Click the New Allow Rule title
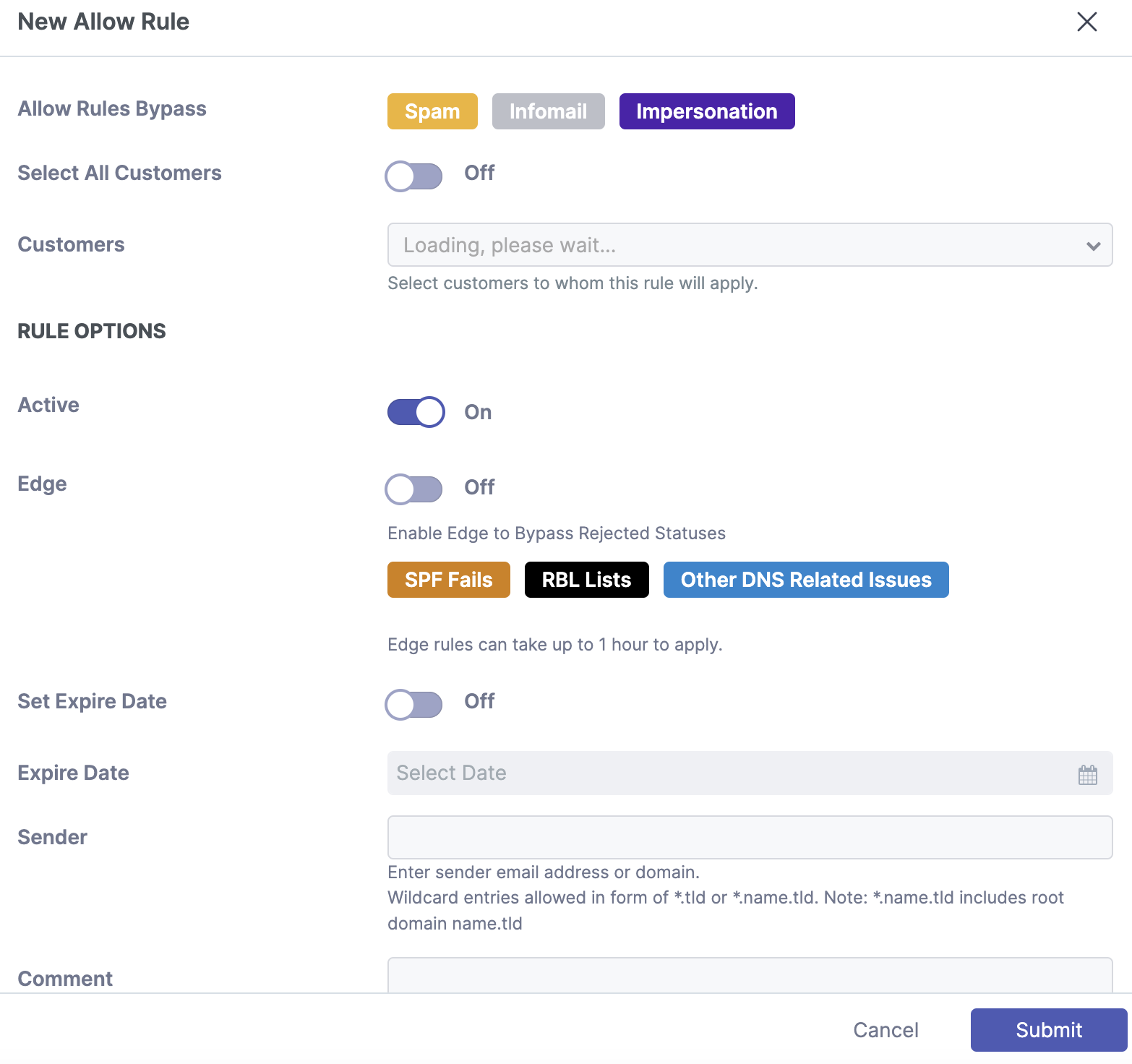 click(103, 22)
